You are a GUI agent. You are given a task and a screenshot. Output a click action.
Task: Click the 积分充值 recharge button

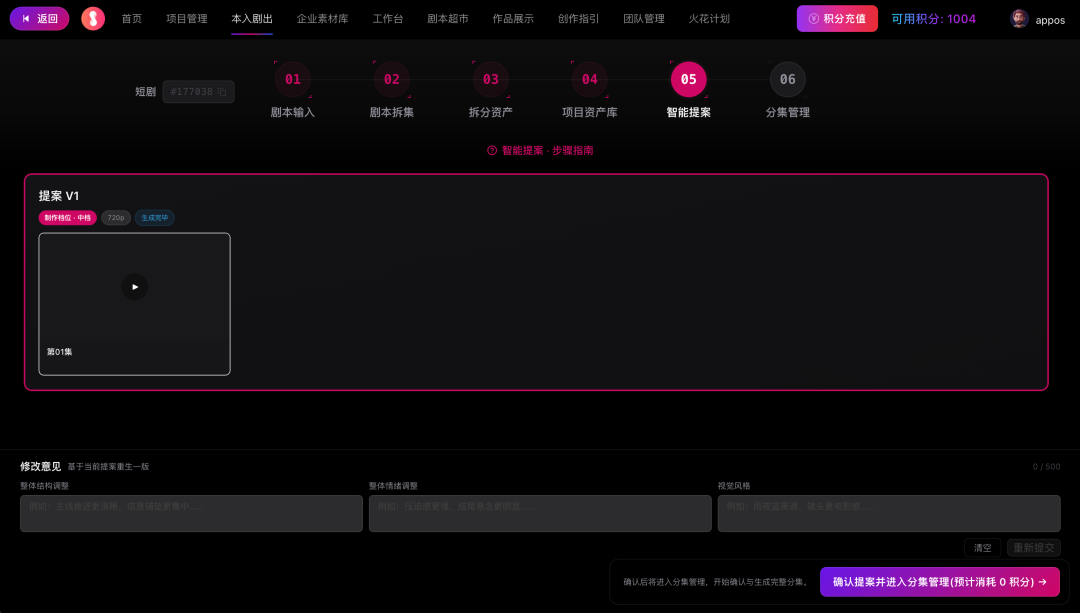838,19
